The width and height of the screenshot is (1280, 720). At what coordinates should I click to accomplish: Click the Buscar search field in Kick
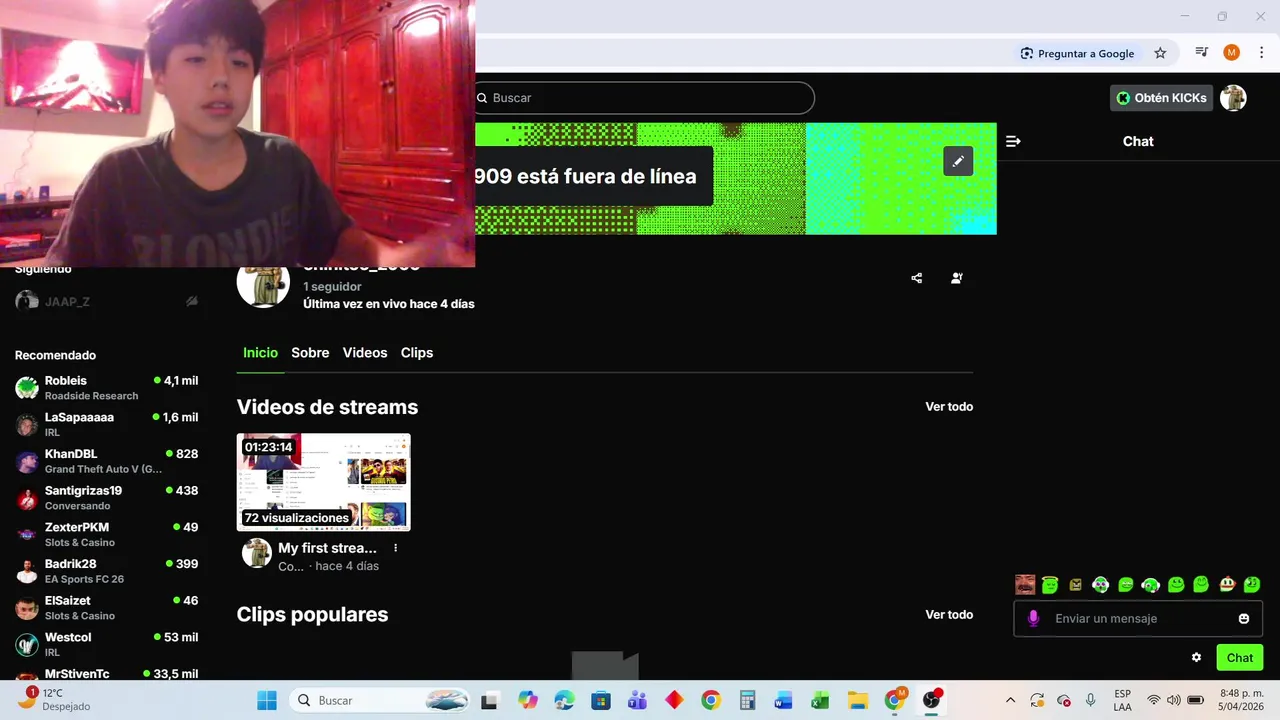pyautogui.click(x=644, y=98)
